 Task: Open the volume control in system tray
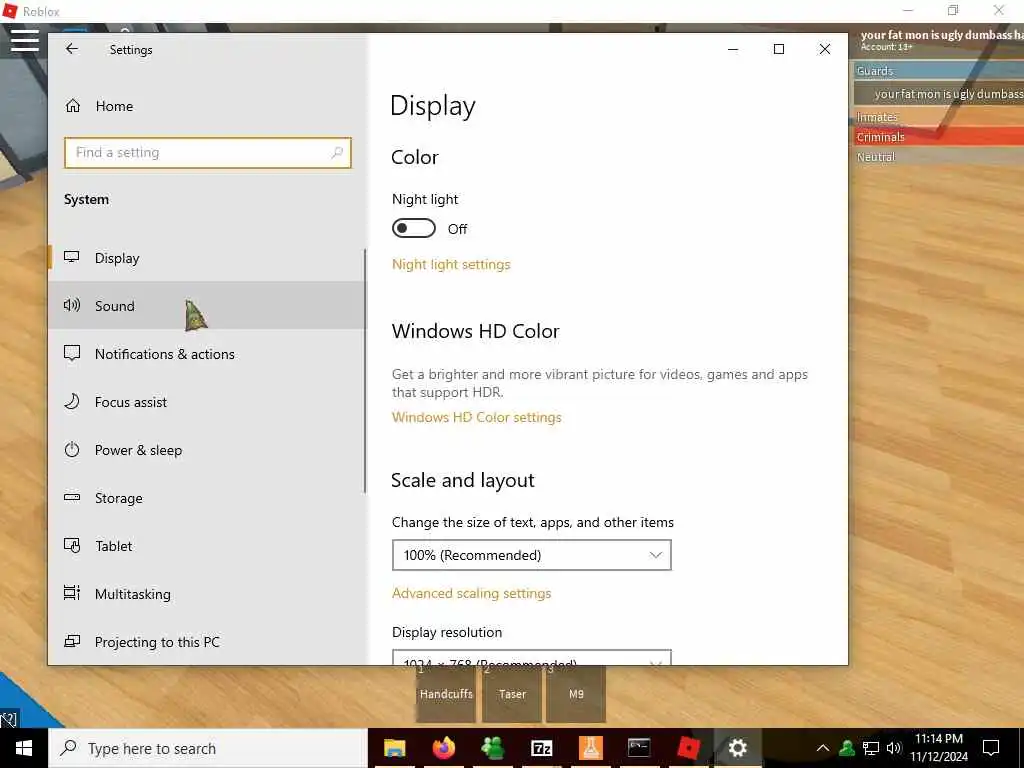click(894, 748)
